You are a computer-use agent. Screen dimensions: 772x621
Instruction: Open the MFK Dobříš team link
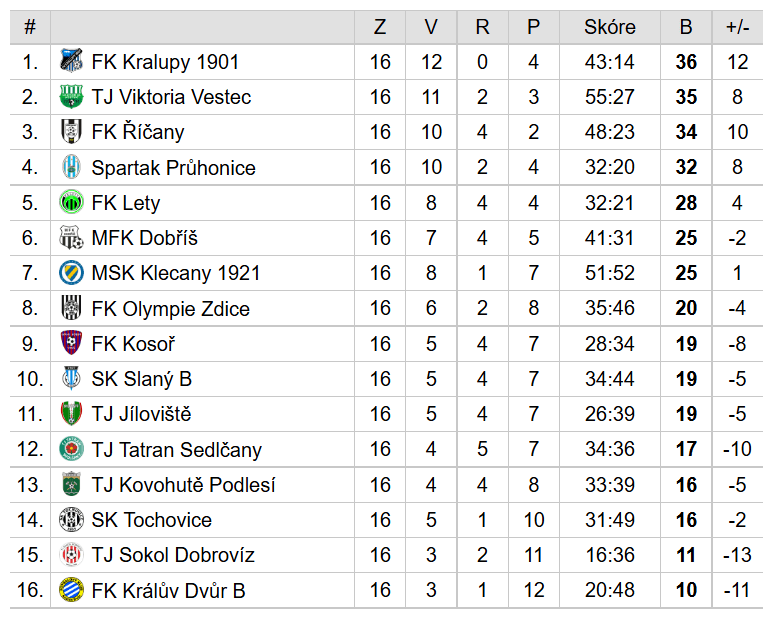point(144,238)
